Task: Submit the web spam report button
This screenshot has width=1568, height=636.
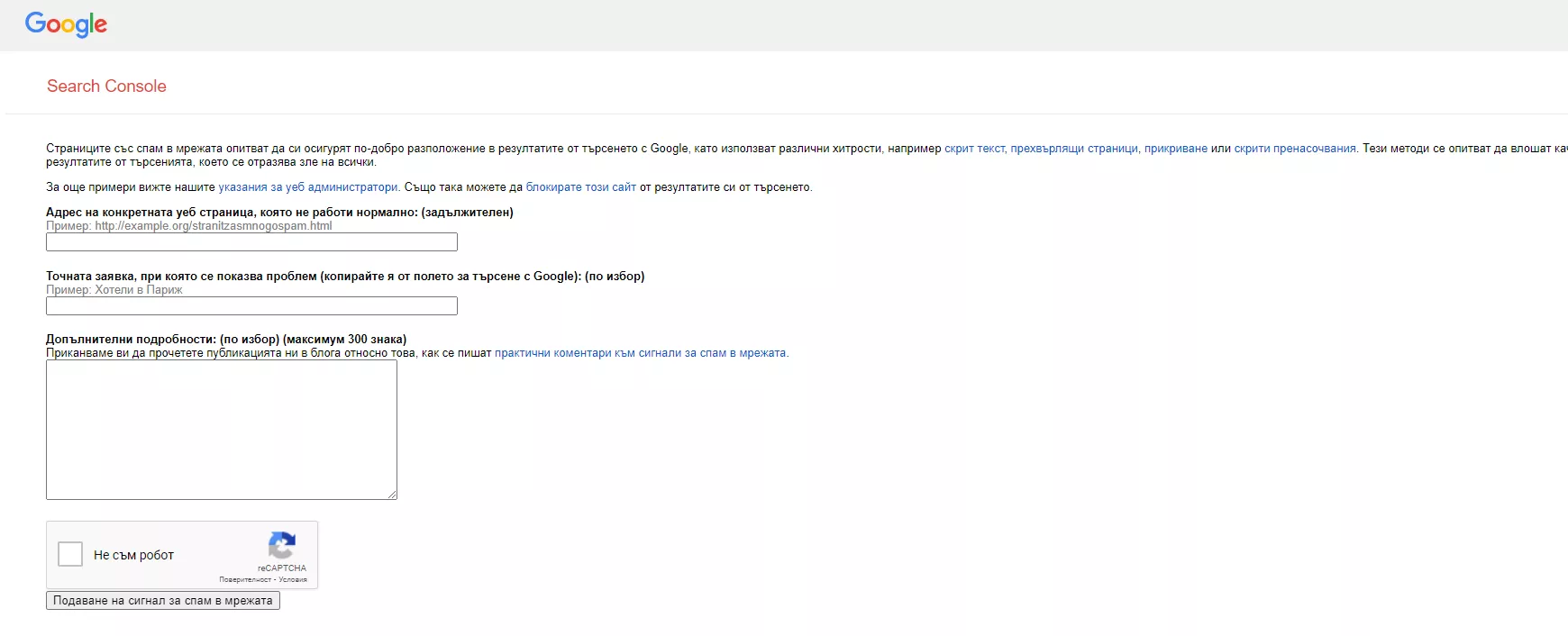Action: coord(163,601)
